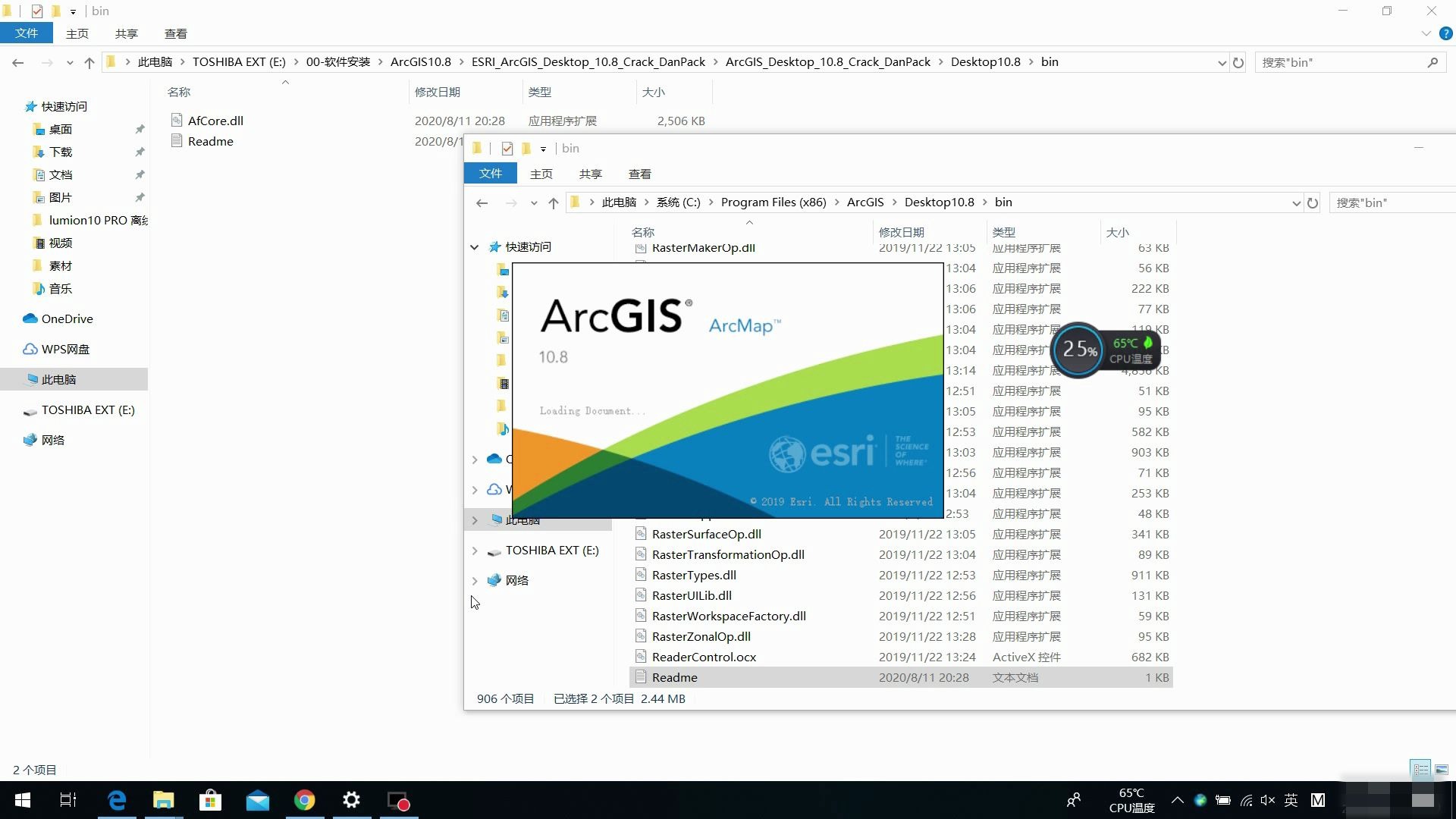Click the screen recorder icon in the taskbar
The image size is (1456, 819).
coord(399,801)
